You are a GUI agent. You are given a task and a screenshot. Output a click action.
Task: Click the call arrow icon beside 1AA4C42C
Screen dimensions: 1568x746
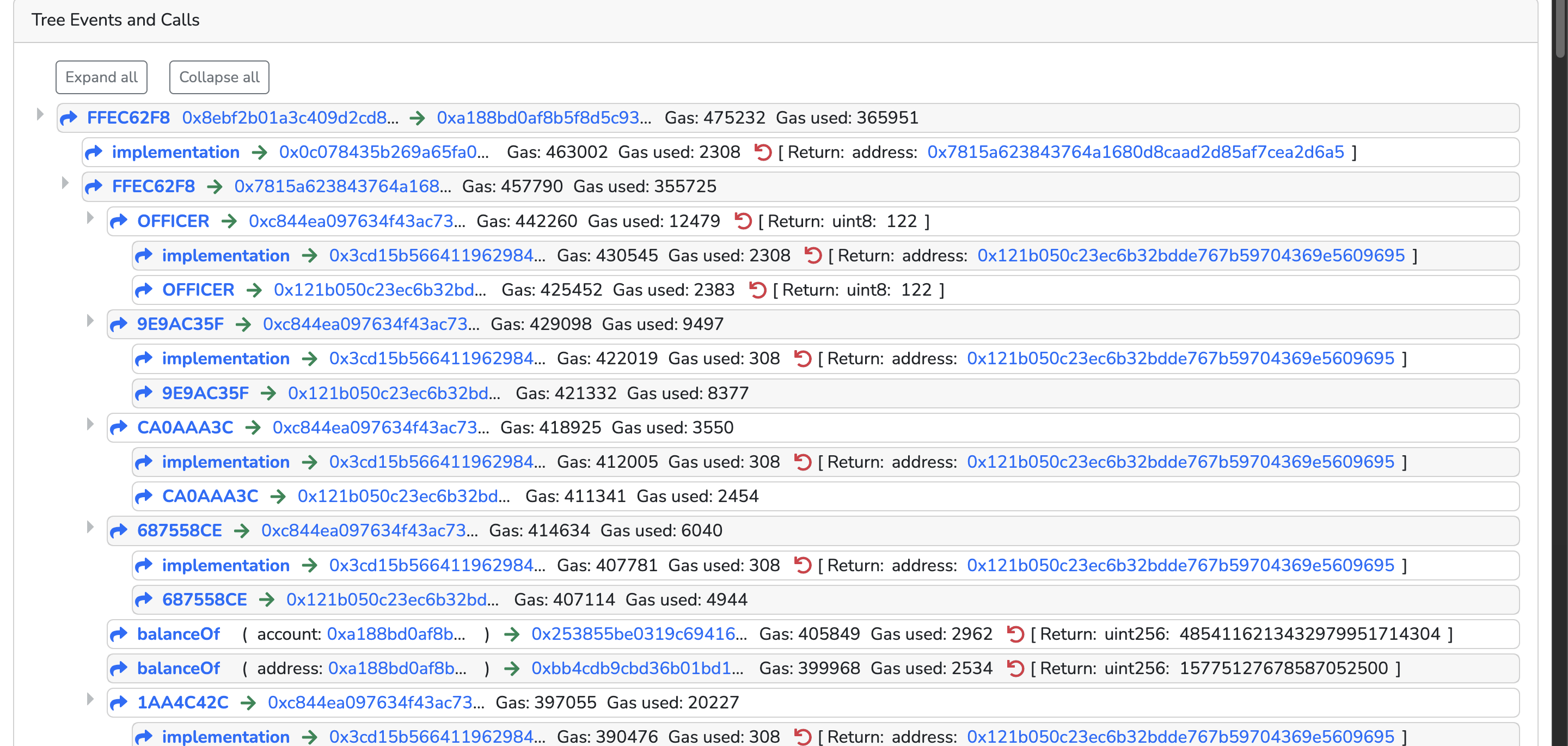[119, 703]
